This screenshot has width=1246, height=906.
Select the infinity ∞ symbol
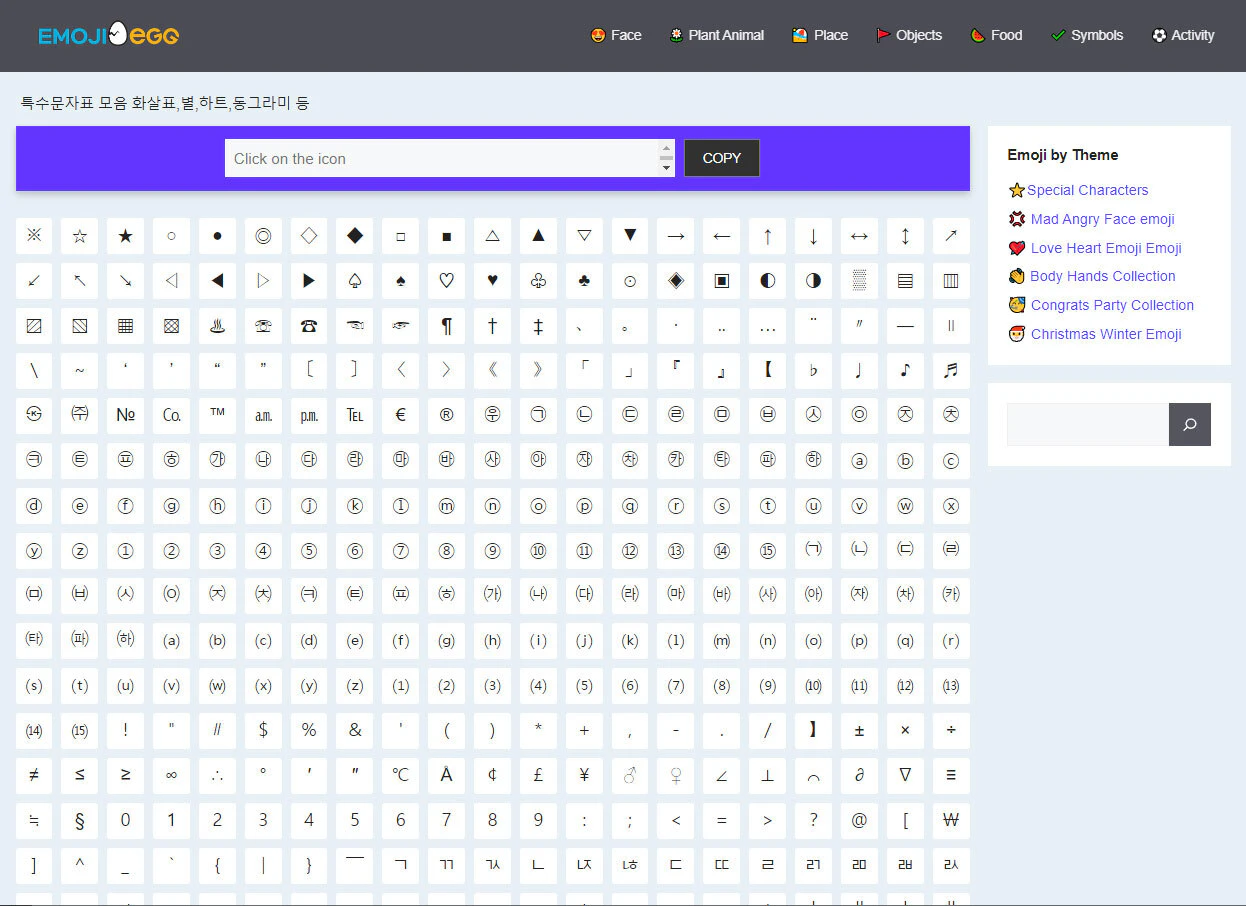[171, 775]
